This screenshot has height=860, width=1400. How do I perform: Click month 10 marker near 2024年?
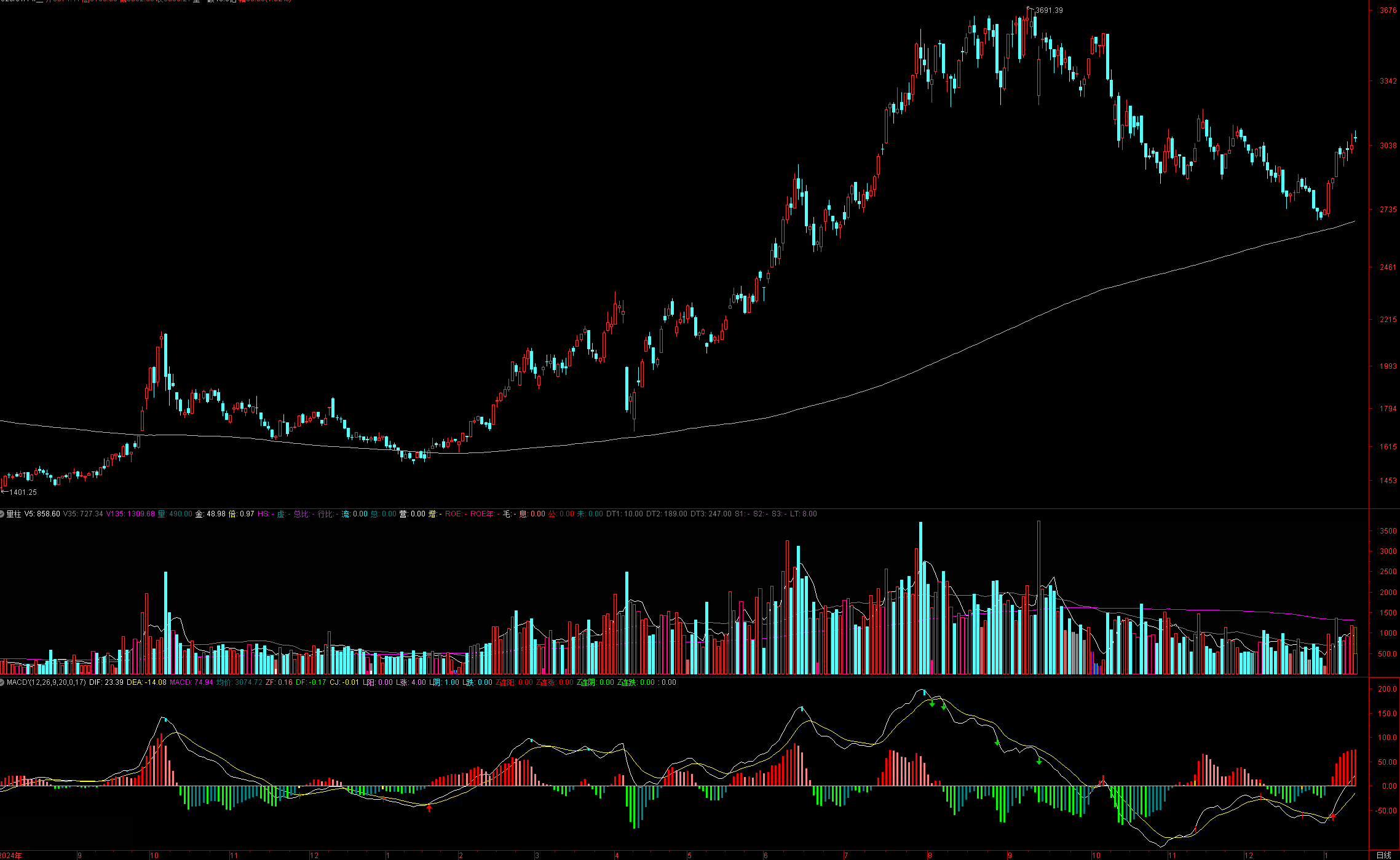pos(154,855)
